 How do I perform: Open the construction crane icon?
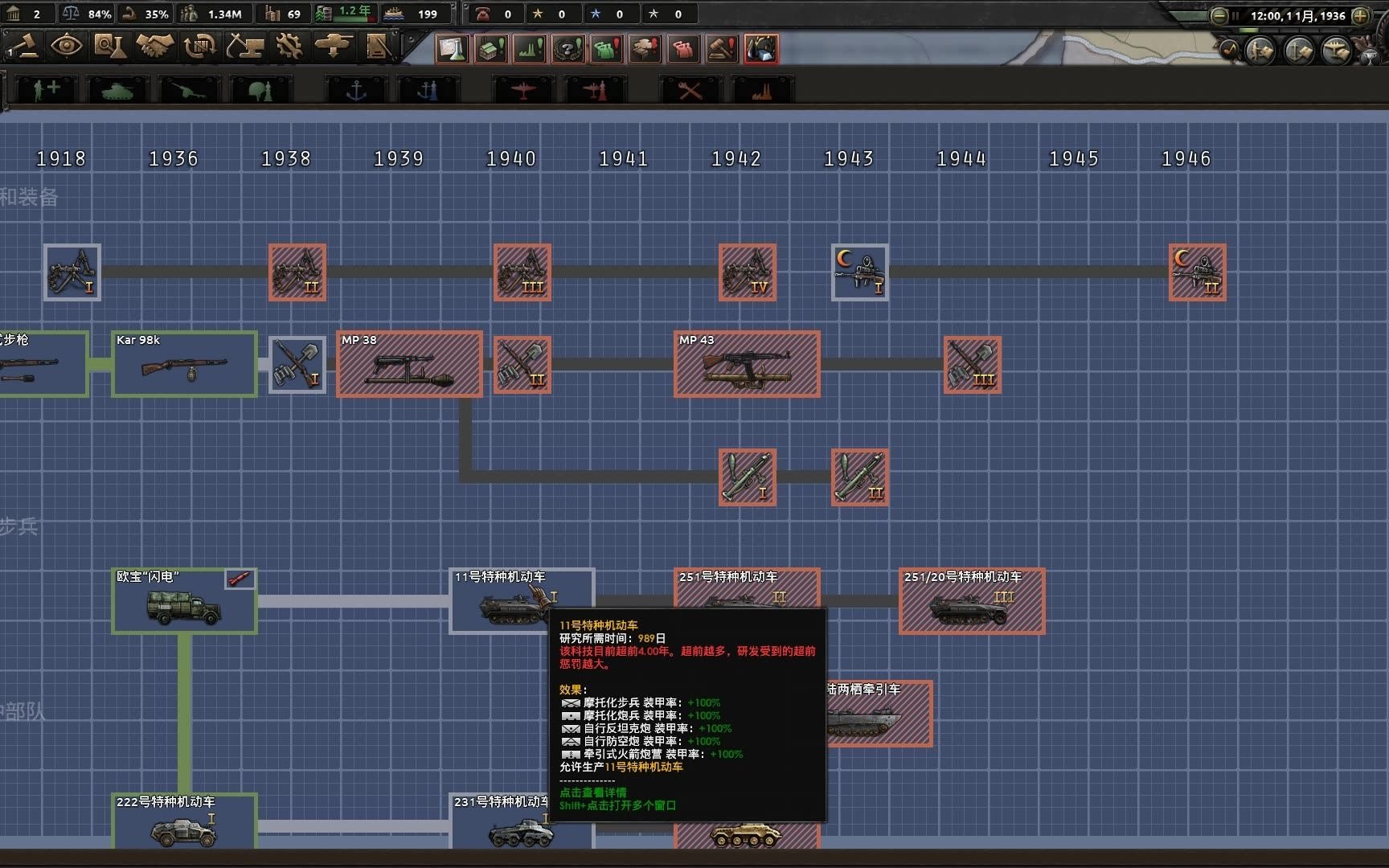point(244,47)
